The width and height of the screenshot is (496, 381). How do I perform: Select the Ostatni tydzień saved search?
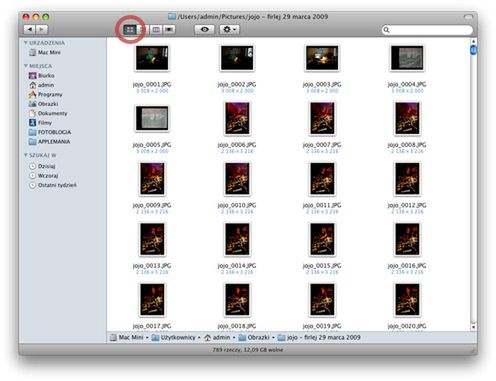coord(53,185)
